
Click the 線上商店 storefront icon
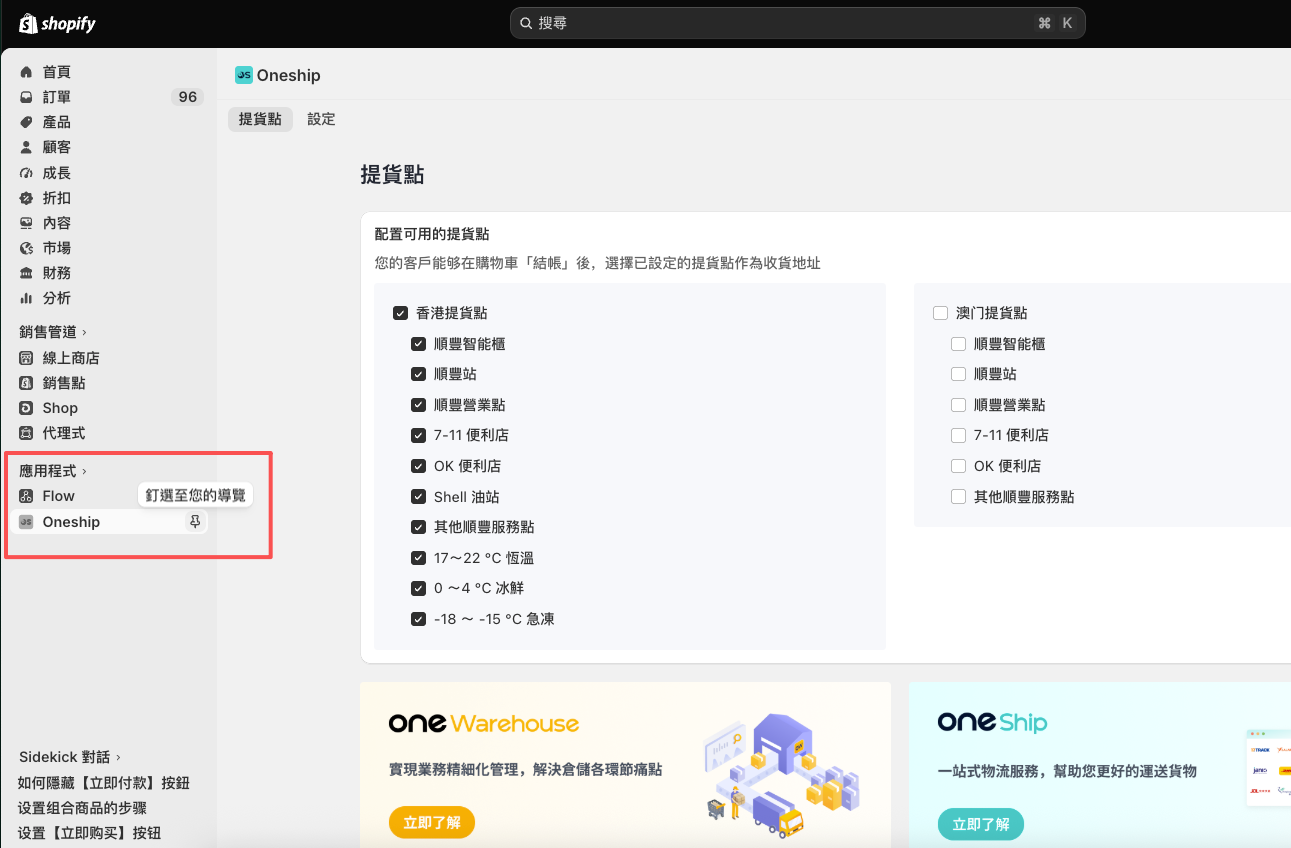click(26, 358)
